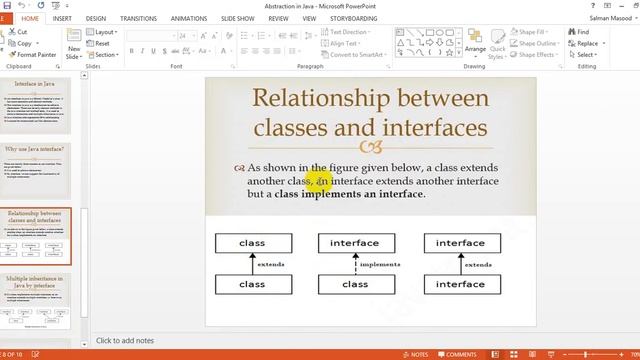Copy selection using the Copy button
640x360 pixels.
[20, 43]
